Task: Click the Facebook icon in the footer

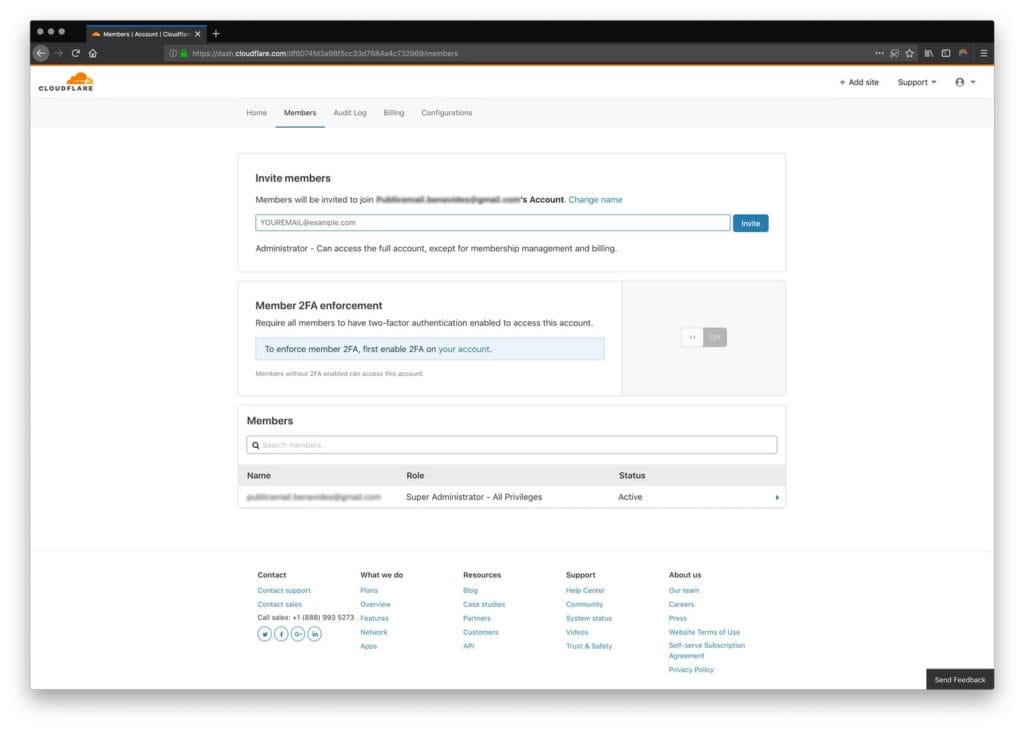Action: (x=281, y=634)
